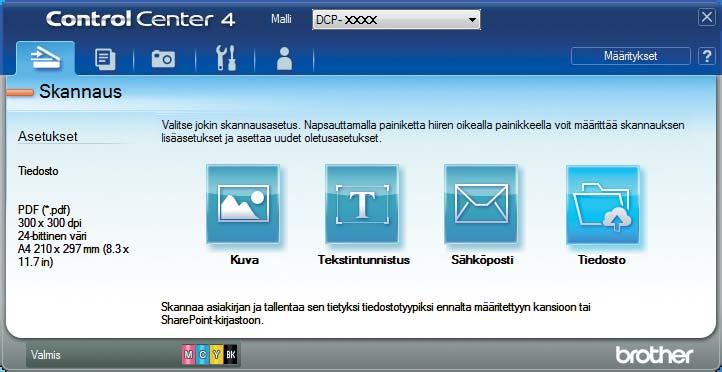Switch to the PC-Copy tab icon
The image size is (722, 372).
point(105,60)
